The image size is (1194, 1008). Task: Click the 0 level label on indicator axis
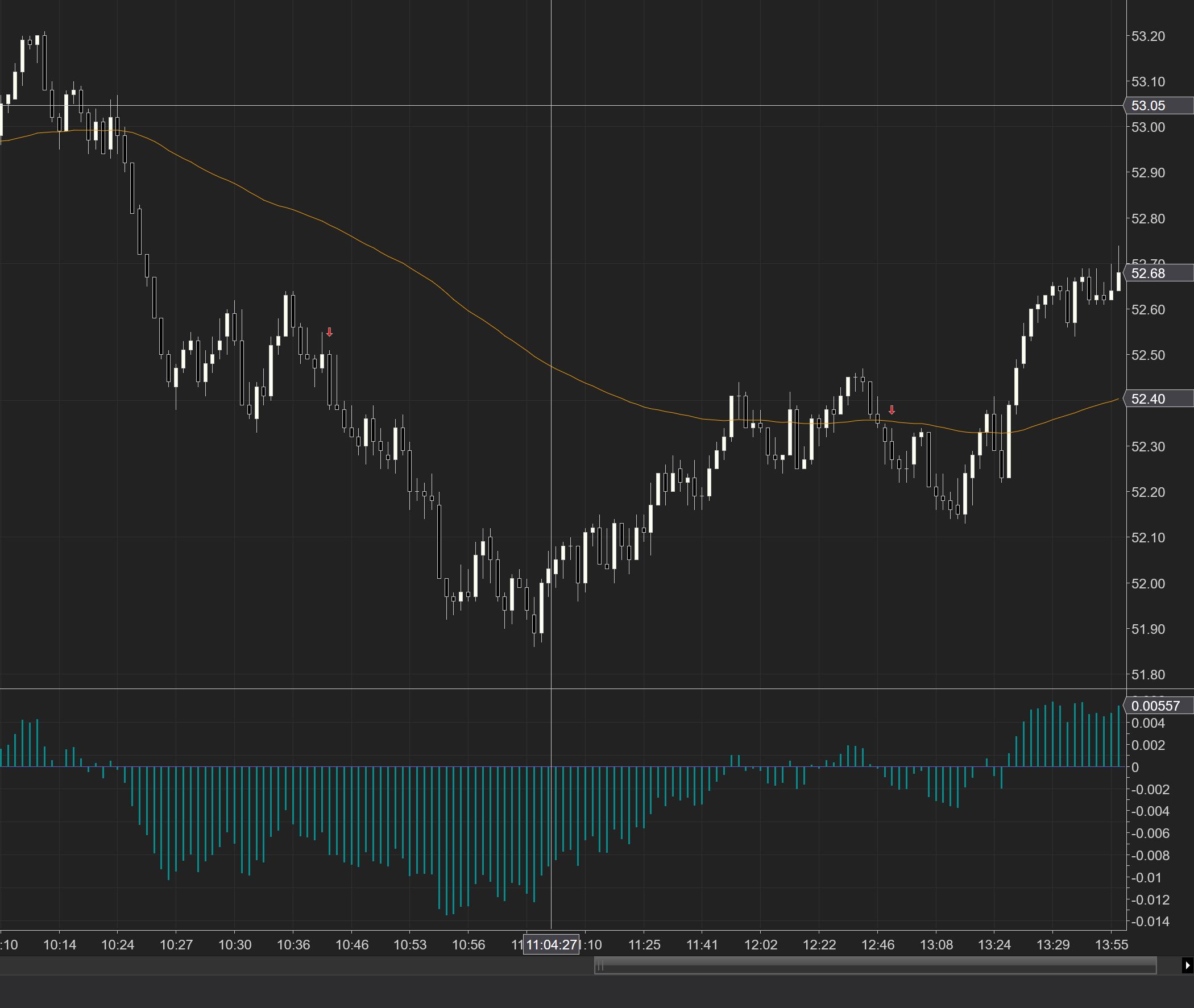1135,768
